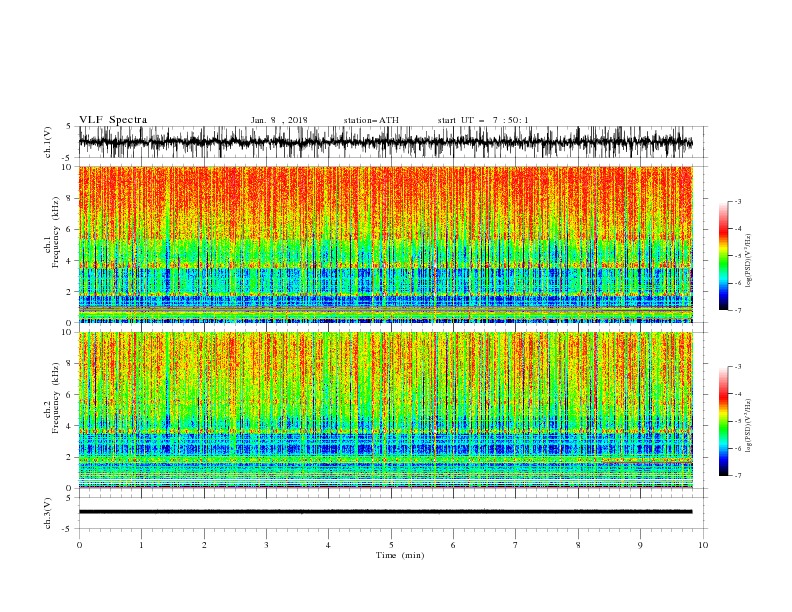792x612 pixels.
Task: Click the upper colorbar 'log(PSD)(V²/Hz)' label
Action: [749, 261]
